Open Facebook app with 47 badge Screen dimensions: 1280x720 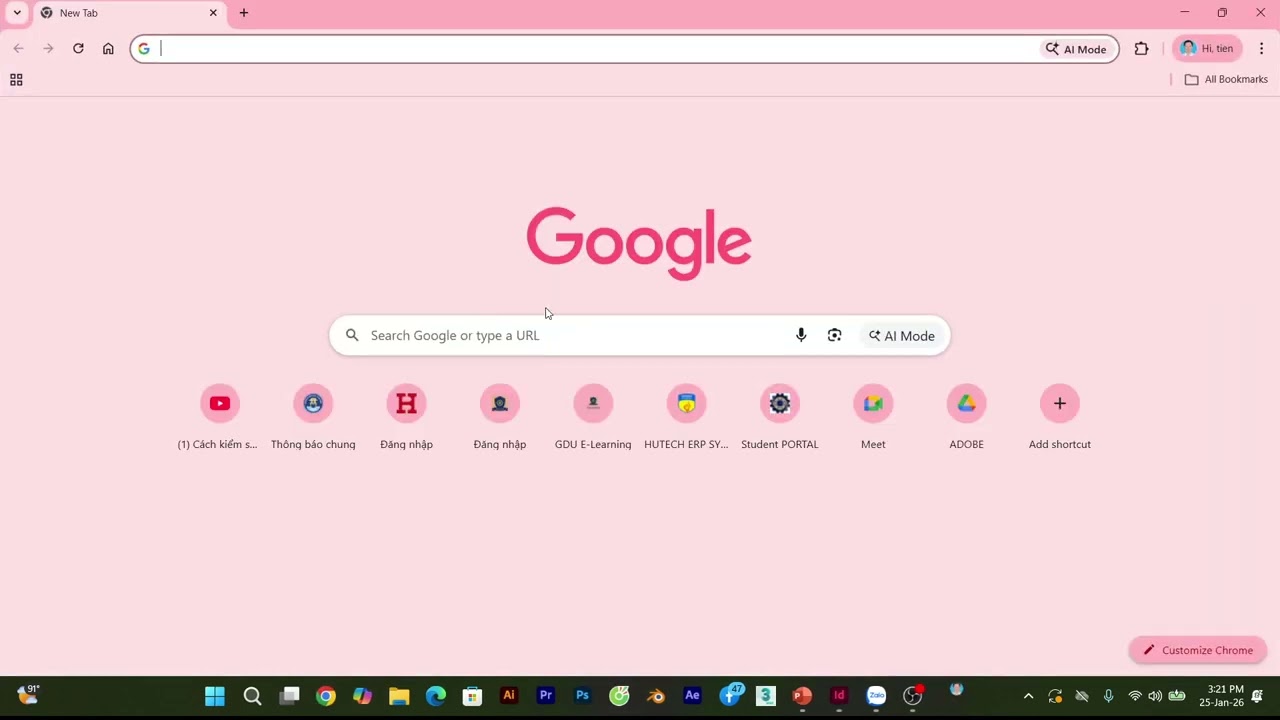[x=730, y=696]
